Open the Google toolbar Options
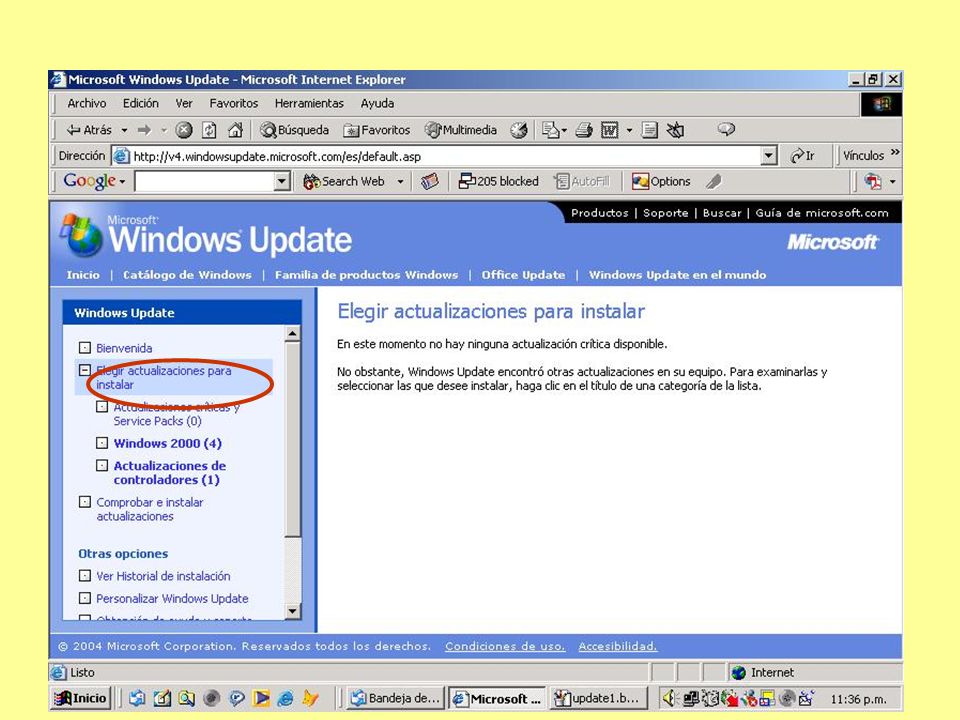 coord(661,181)
